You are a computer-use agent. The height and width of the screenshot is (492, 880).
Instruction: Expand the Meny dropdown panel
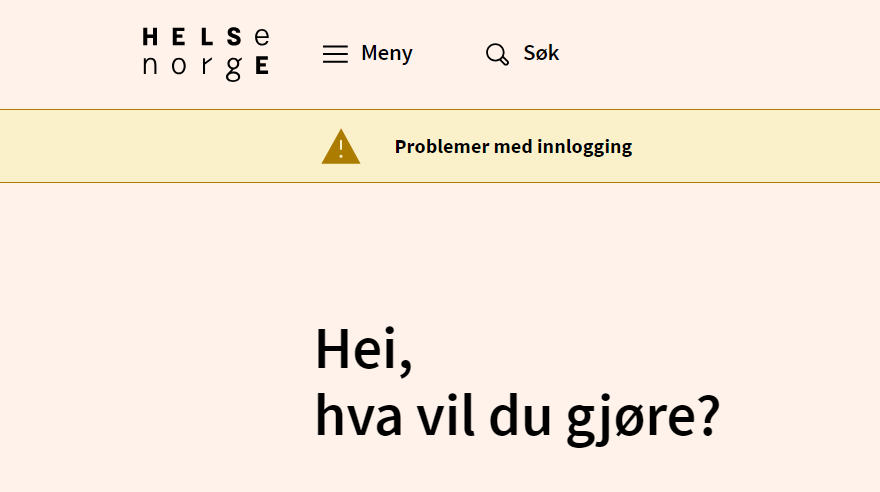pos(367,54)
